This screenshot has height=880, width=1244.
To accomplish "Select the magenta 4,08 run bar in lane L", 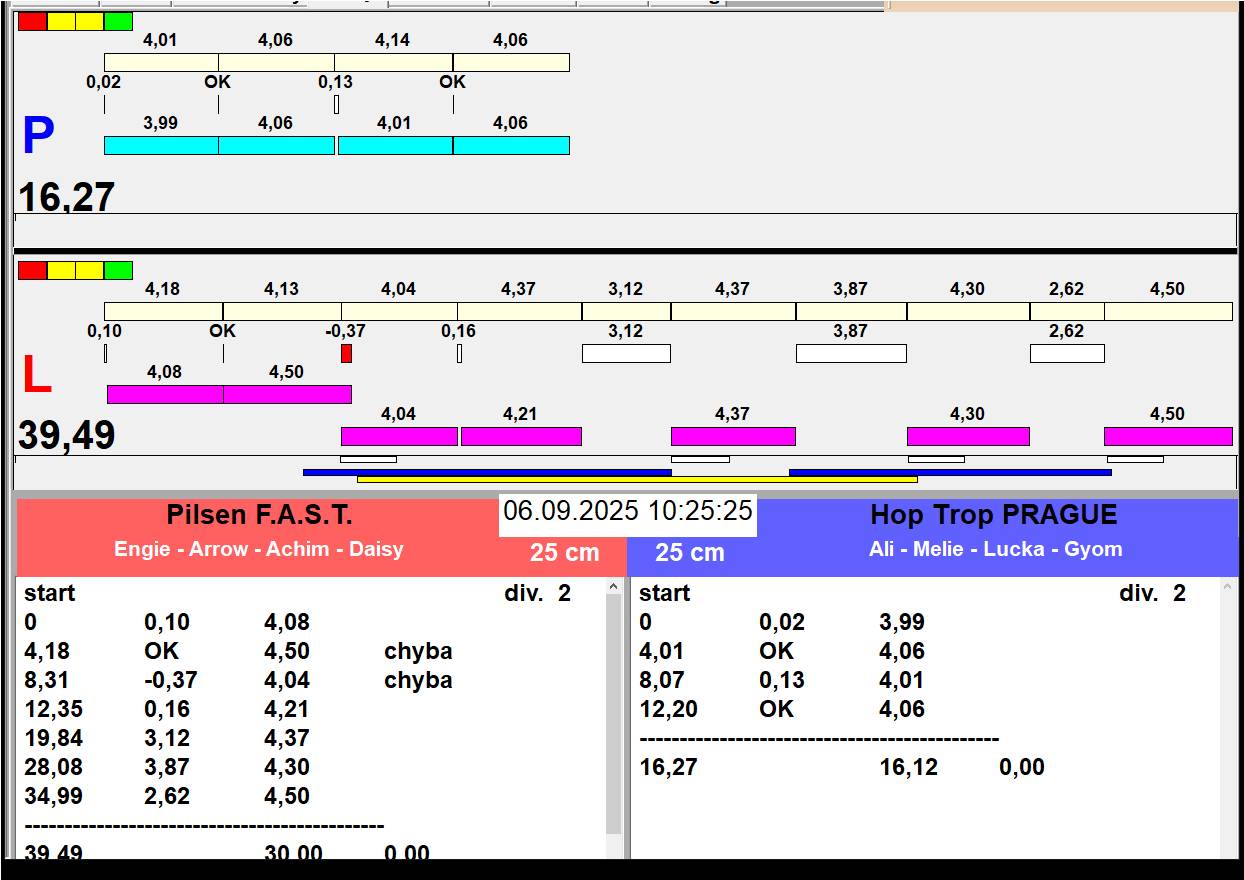I will [165, 394].
